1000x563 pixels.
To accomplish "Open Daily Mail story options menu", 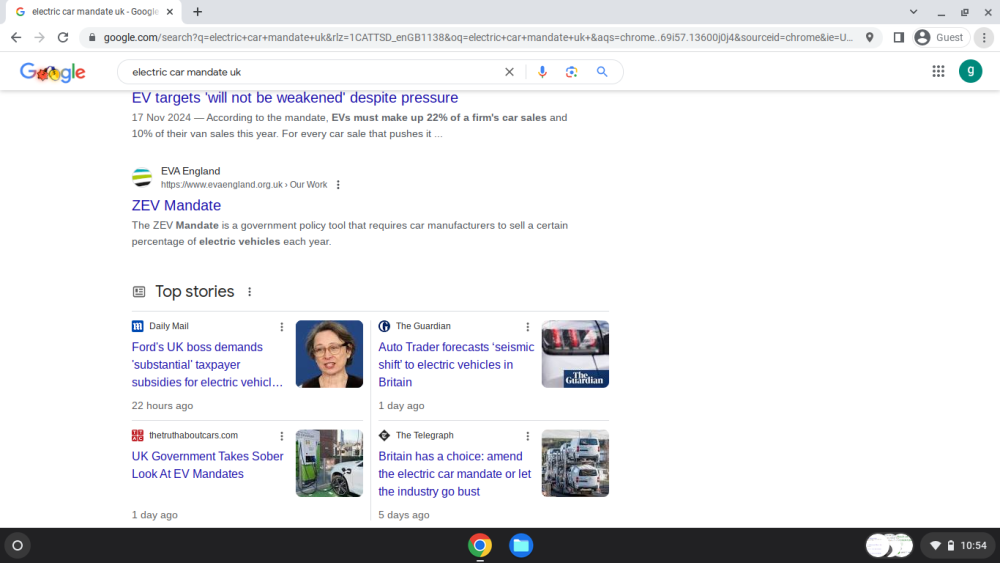I will (x=281, y=327).
